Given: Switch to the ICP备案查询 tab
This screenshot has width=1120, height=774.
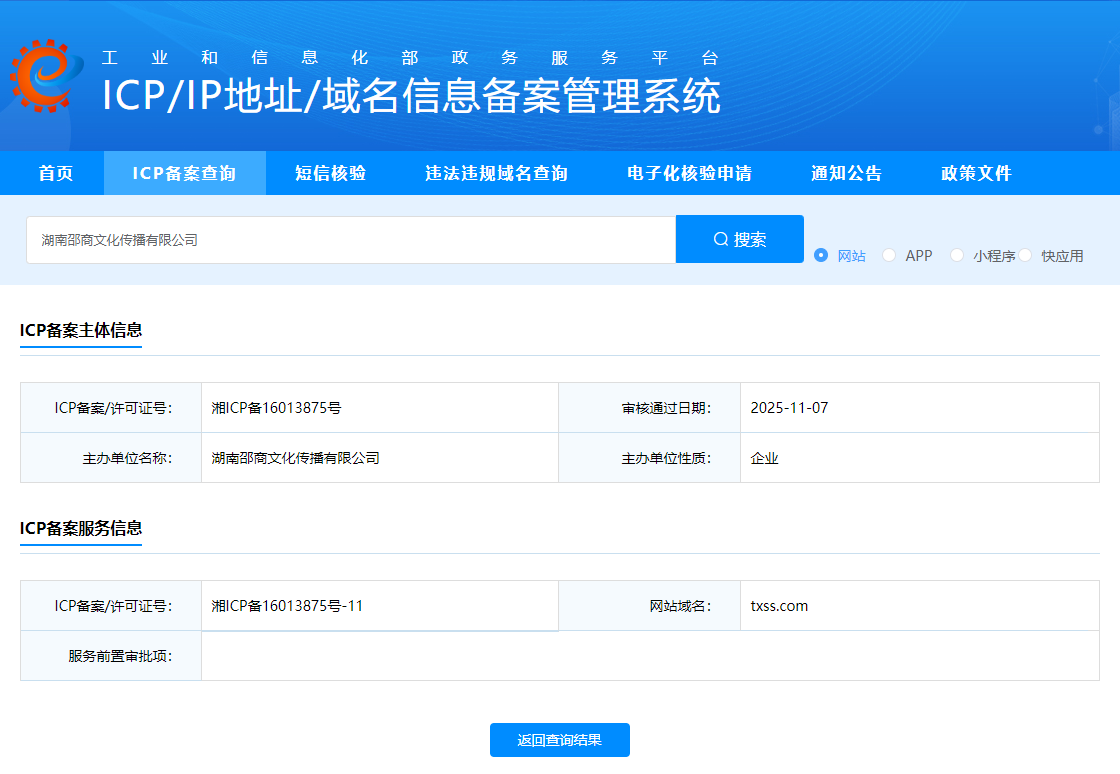Looking at the screenshot, I should (x=184, y=172).
